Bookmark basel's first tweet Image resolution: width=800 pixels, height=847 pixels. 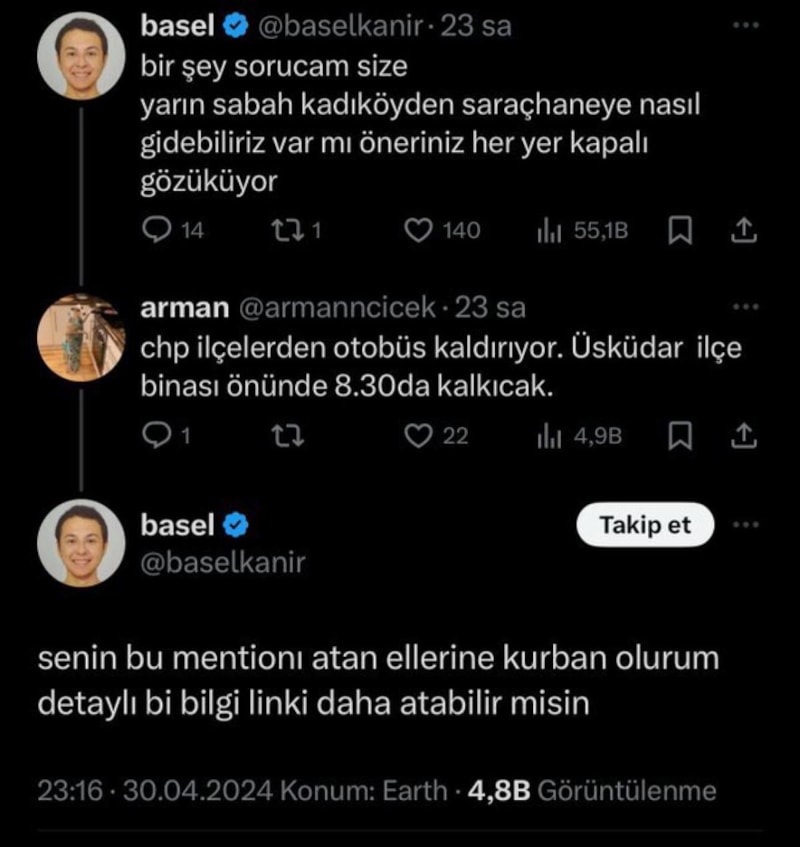(679, 231)
